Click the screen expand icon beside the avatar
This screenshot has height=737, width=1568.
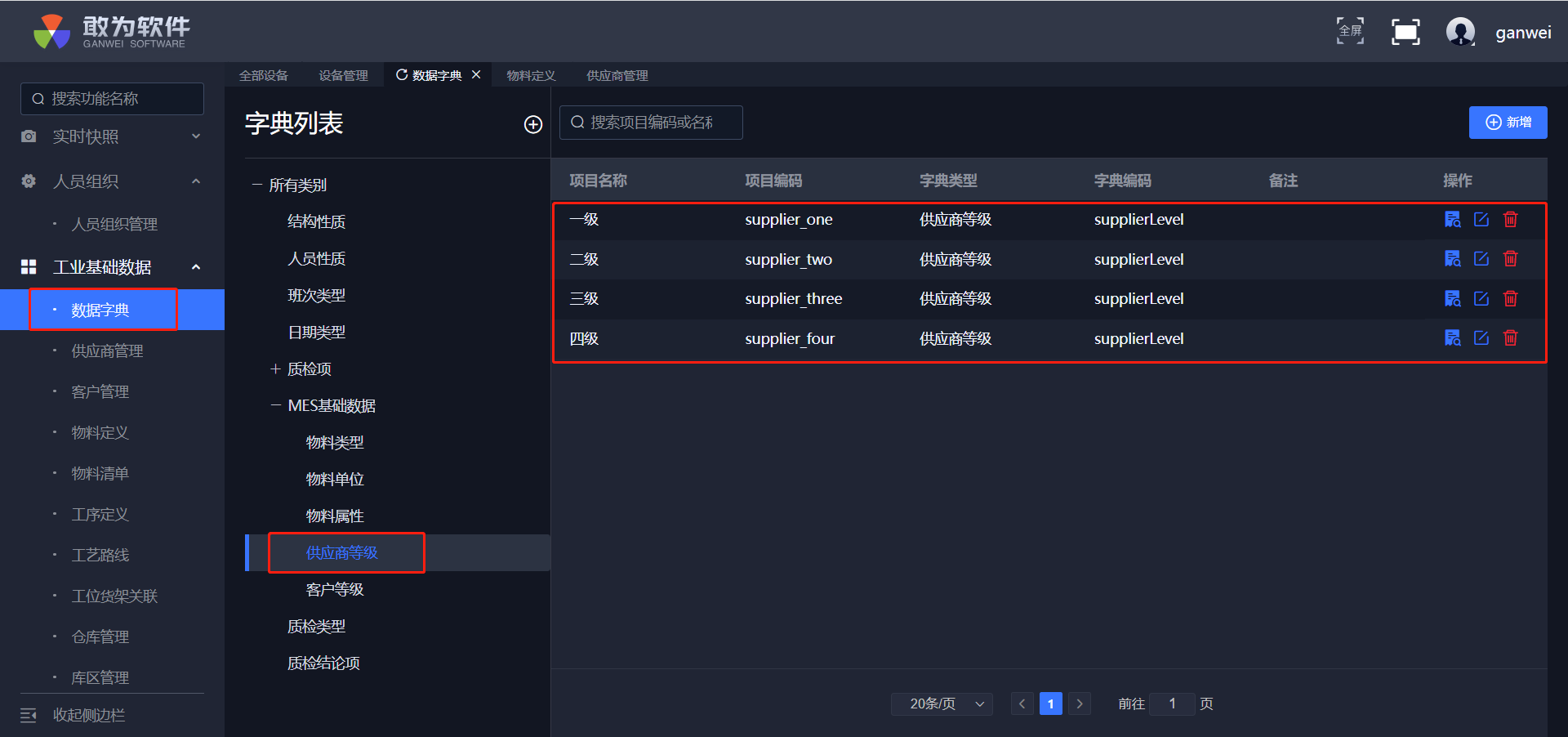pyautogui.click(x=1405, y=32)
